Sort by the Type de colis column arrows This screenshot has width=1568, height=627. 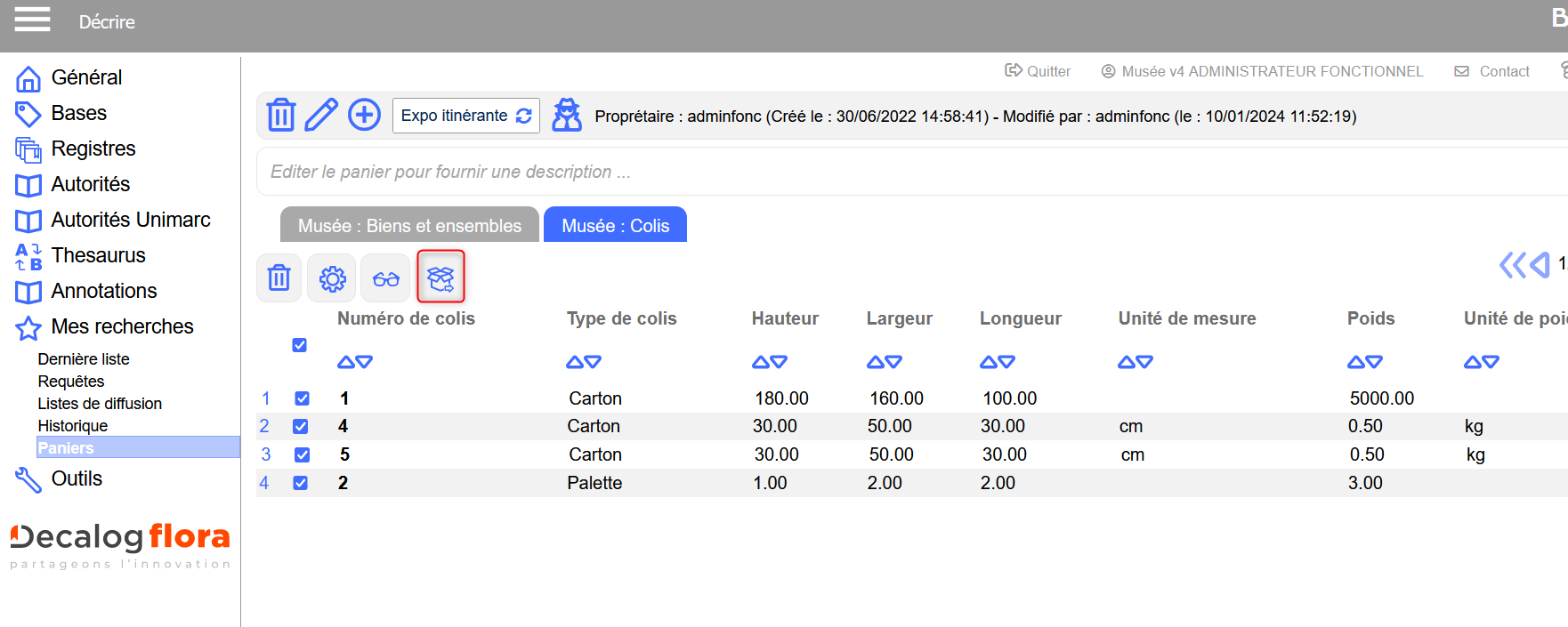pyautogui.click(x=584, y=362)
